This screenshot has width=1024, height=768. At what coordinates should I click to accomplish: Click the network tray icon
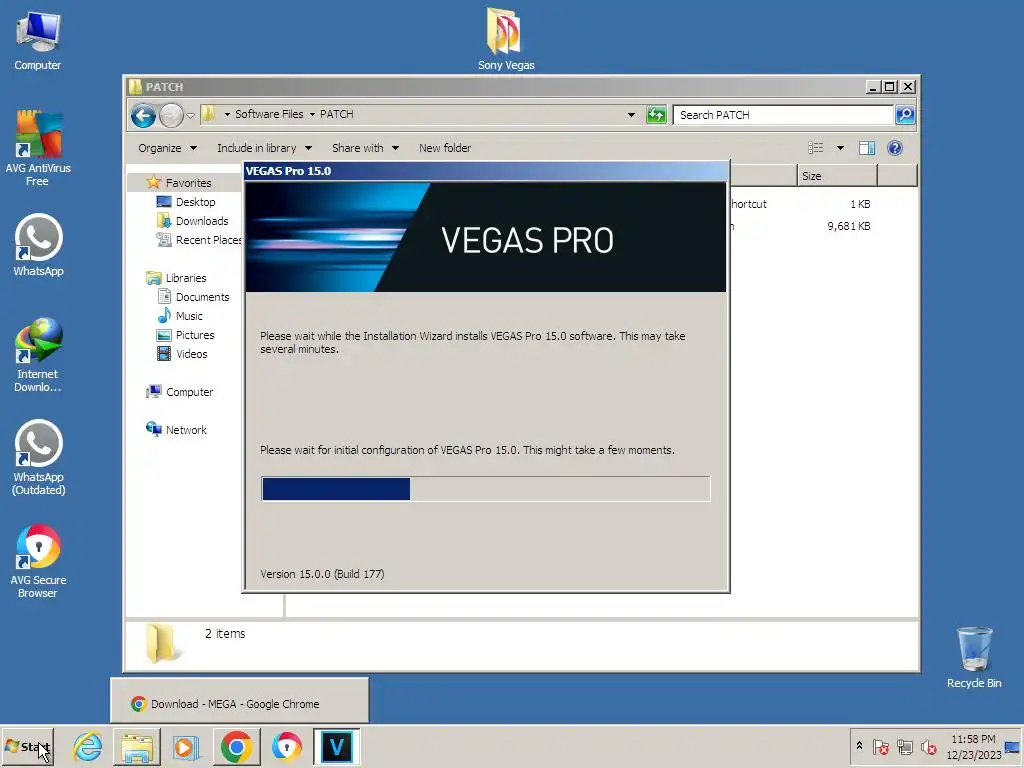[904, 746]
